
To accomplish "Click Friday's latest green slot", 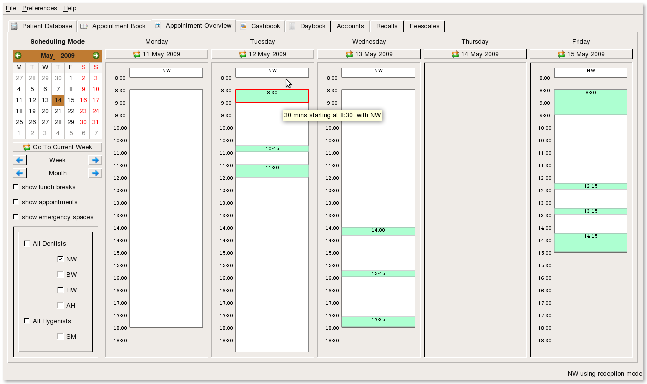I will 590,243.
